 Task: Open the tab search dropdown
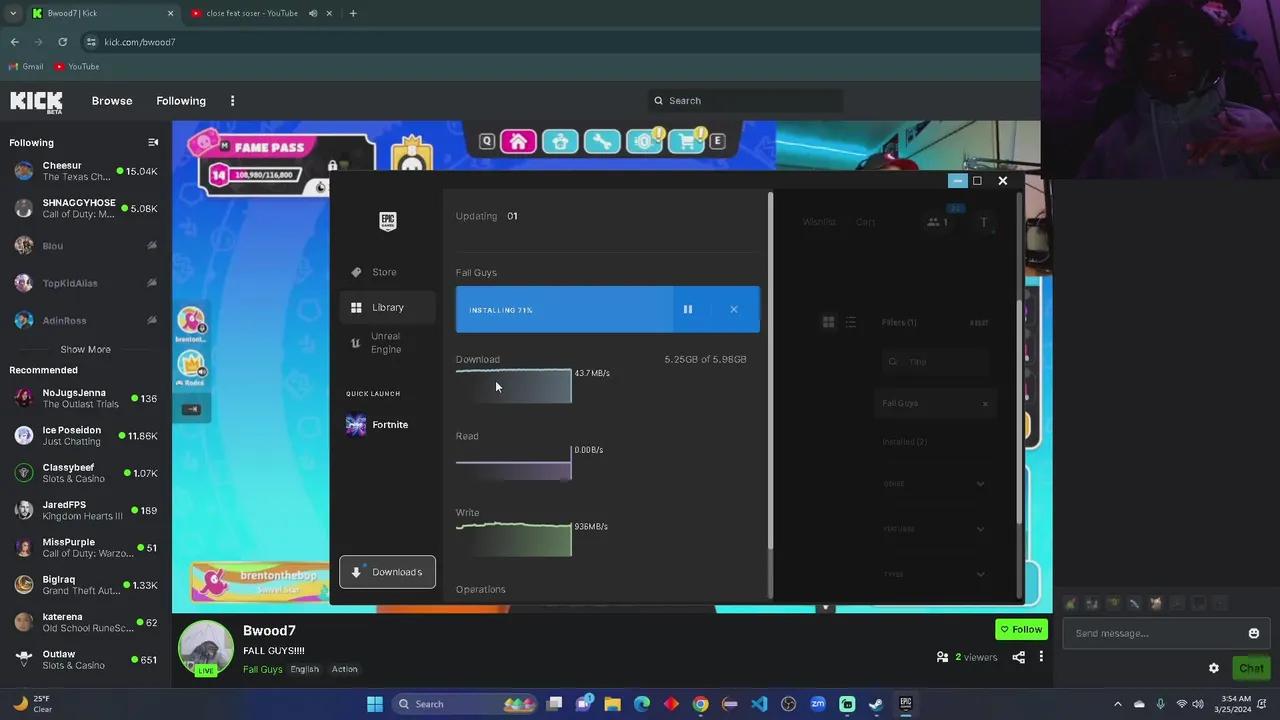tap(13, 13)
